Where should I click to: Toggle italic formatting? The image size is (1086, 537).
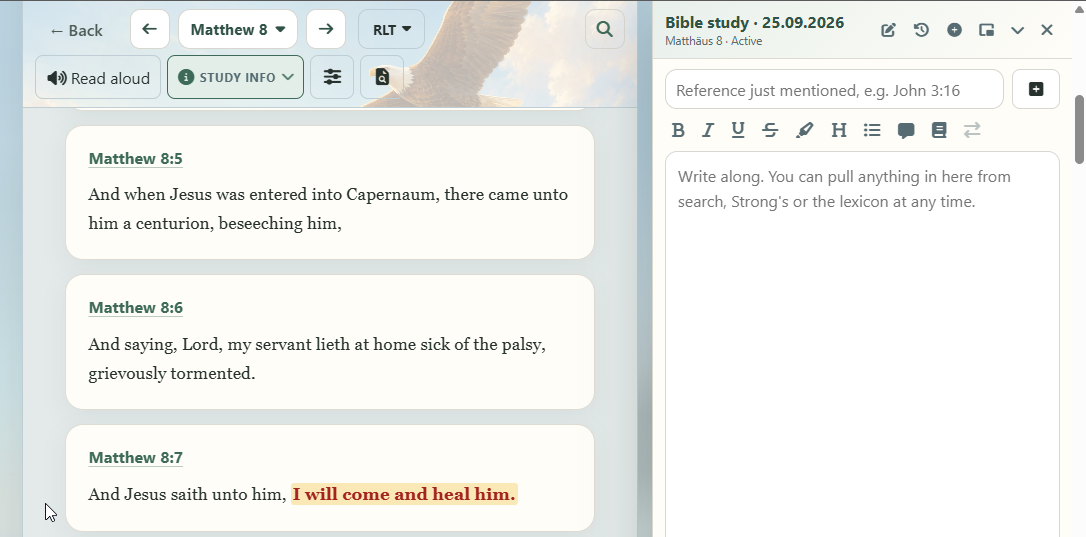tap(707, 130)
